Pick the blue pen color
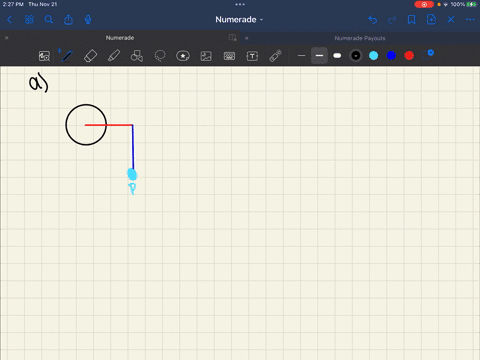 (391, 56)
